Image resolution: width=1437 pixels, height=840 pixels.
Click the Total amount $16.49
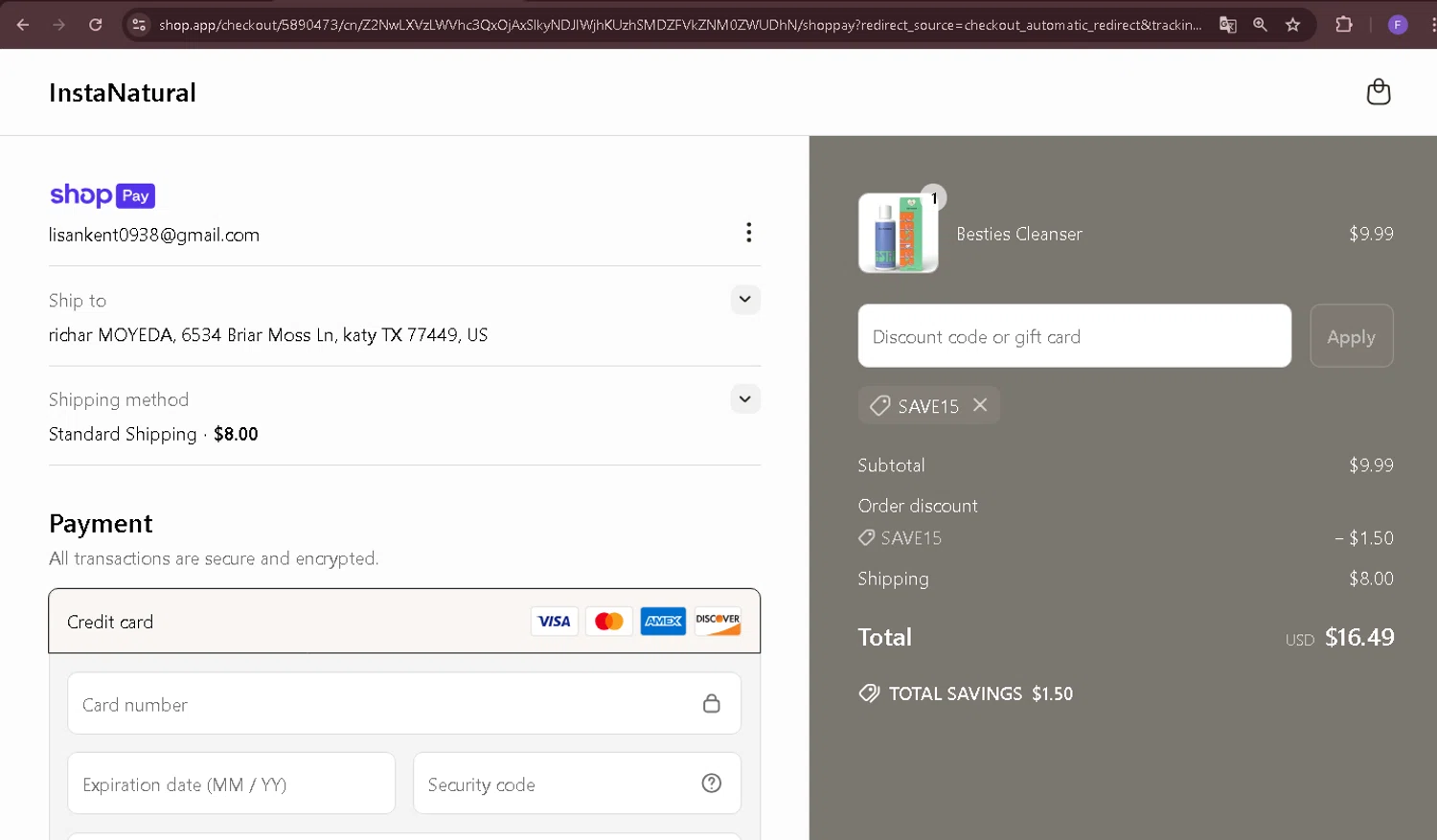1358,637
